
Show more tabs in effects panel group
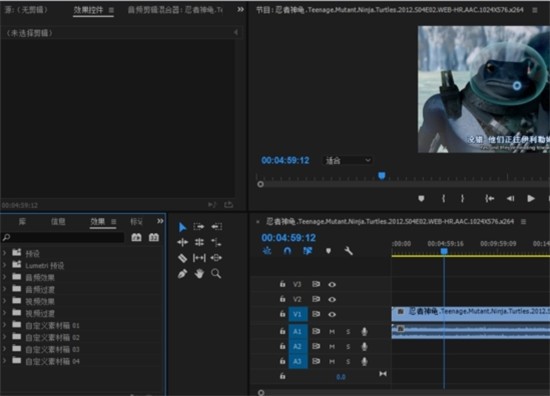(x=160, y=221)
